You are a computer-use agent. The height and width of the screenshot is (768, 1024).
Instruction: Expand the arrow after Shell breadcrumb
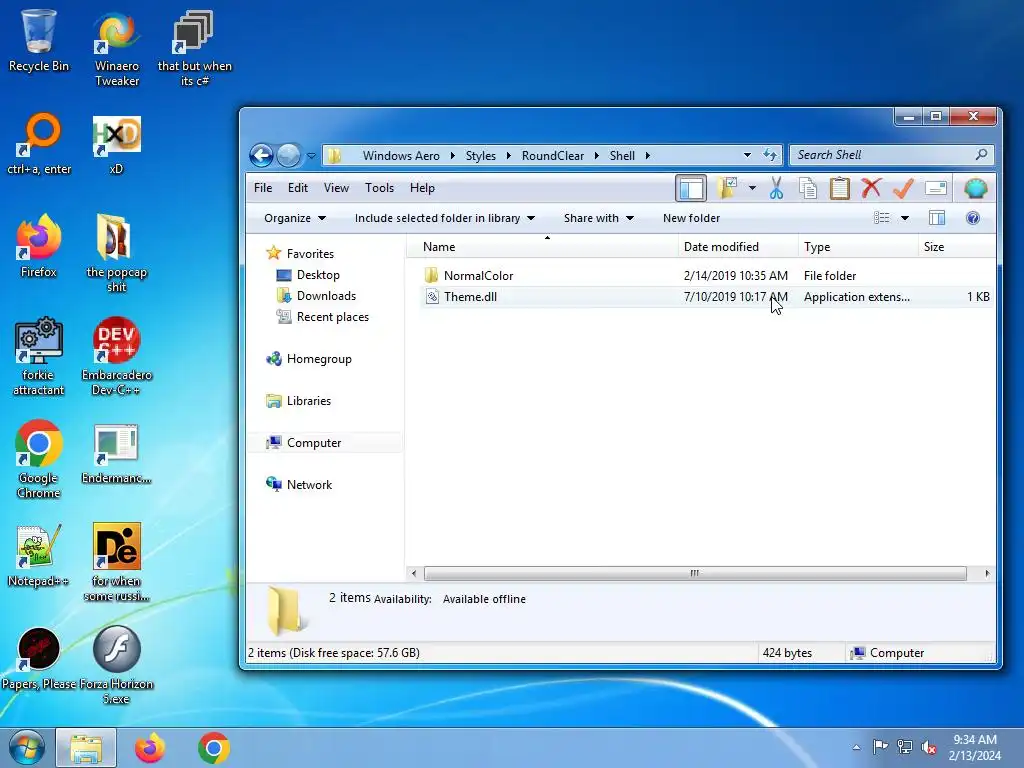(647, 155)
